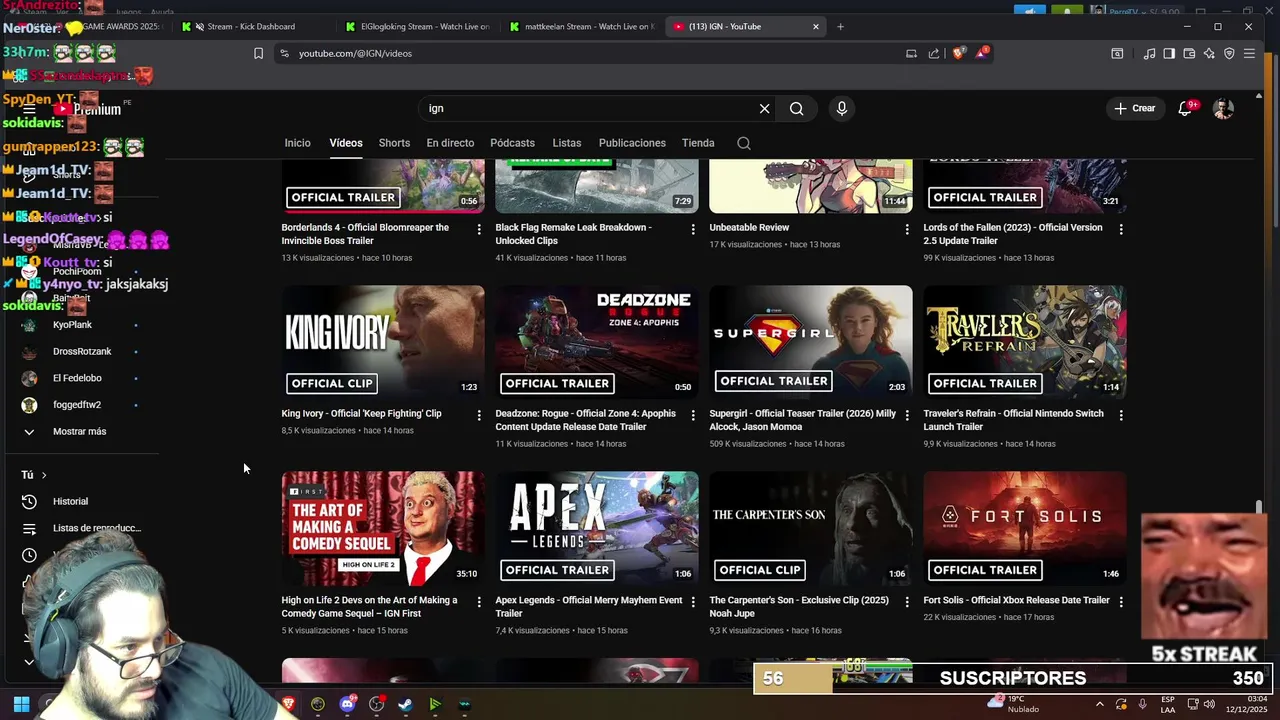
Task: Open YouTube notifications bell
Action: click(1185, 108)
